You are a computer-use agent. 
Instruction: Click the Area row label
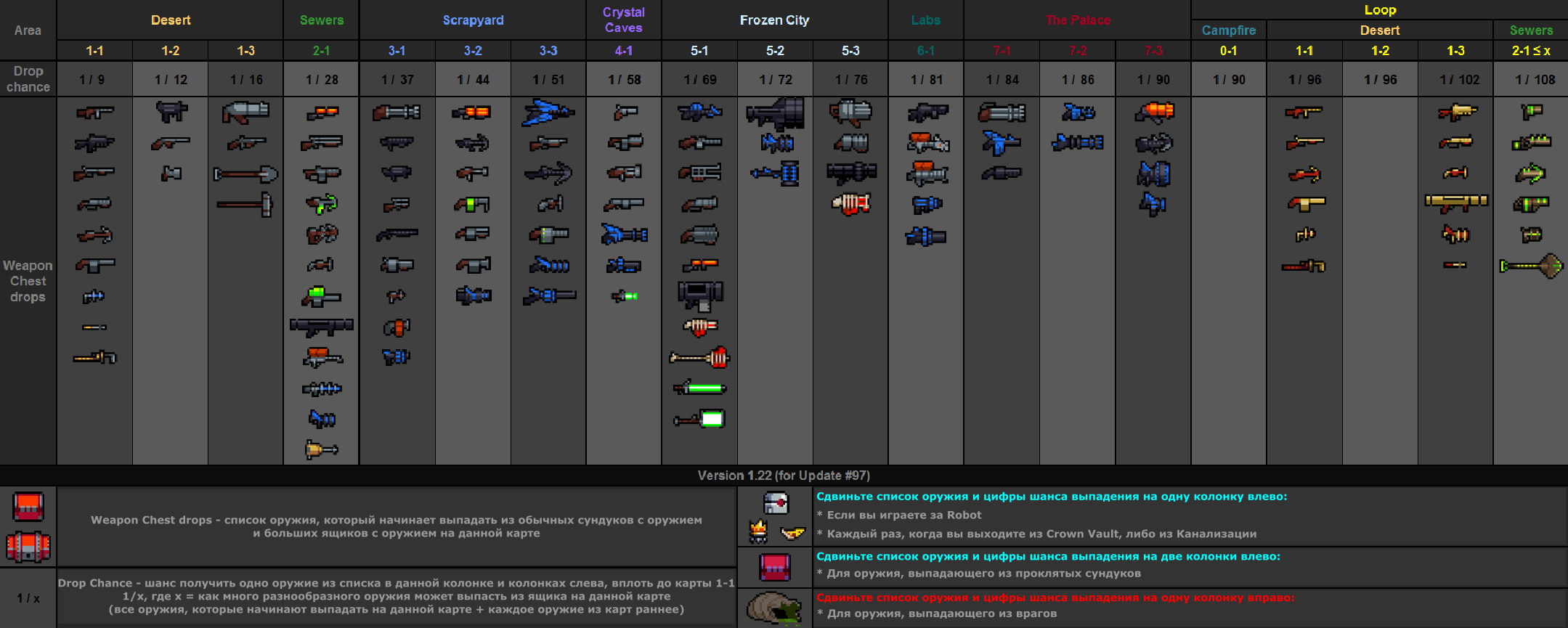[28, 30]
